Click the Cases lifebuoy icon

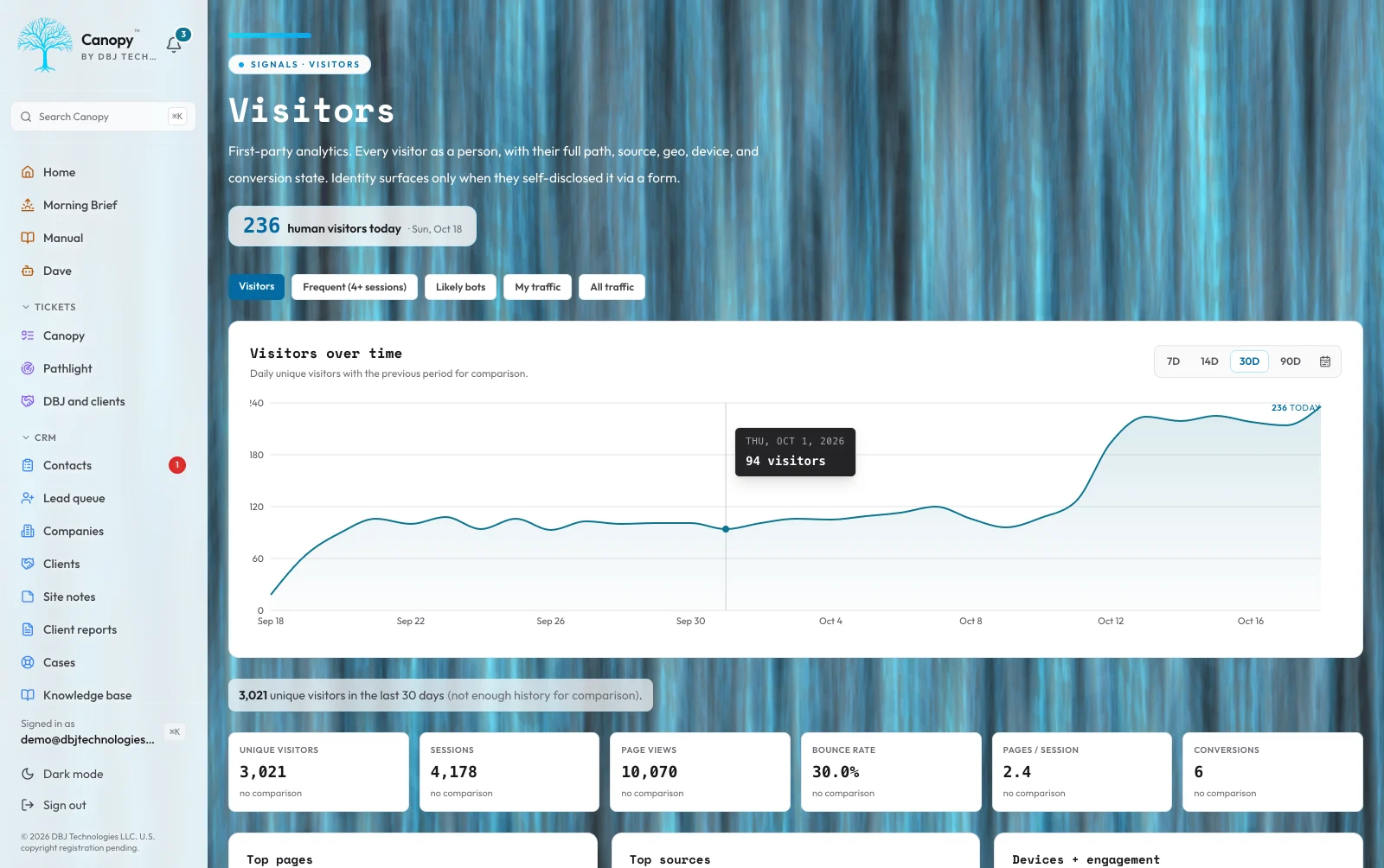tap(28, 662)
